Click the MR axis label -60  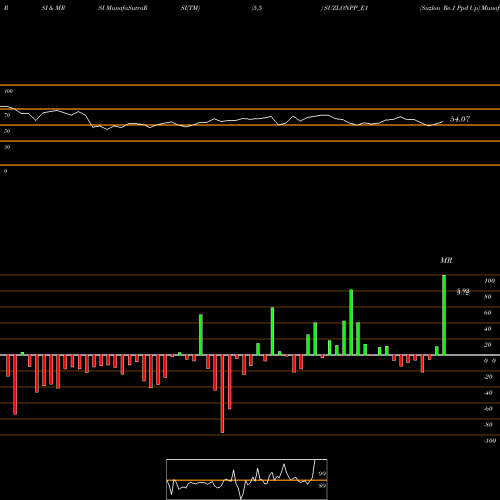[488, 409]
